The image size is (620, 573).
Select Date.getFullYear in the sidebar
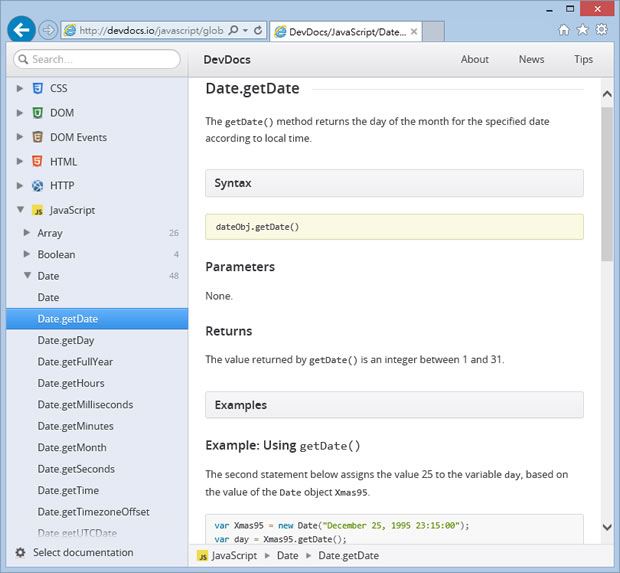75,362
